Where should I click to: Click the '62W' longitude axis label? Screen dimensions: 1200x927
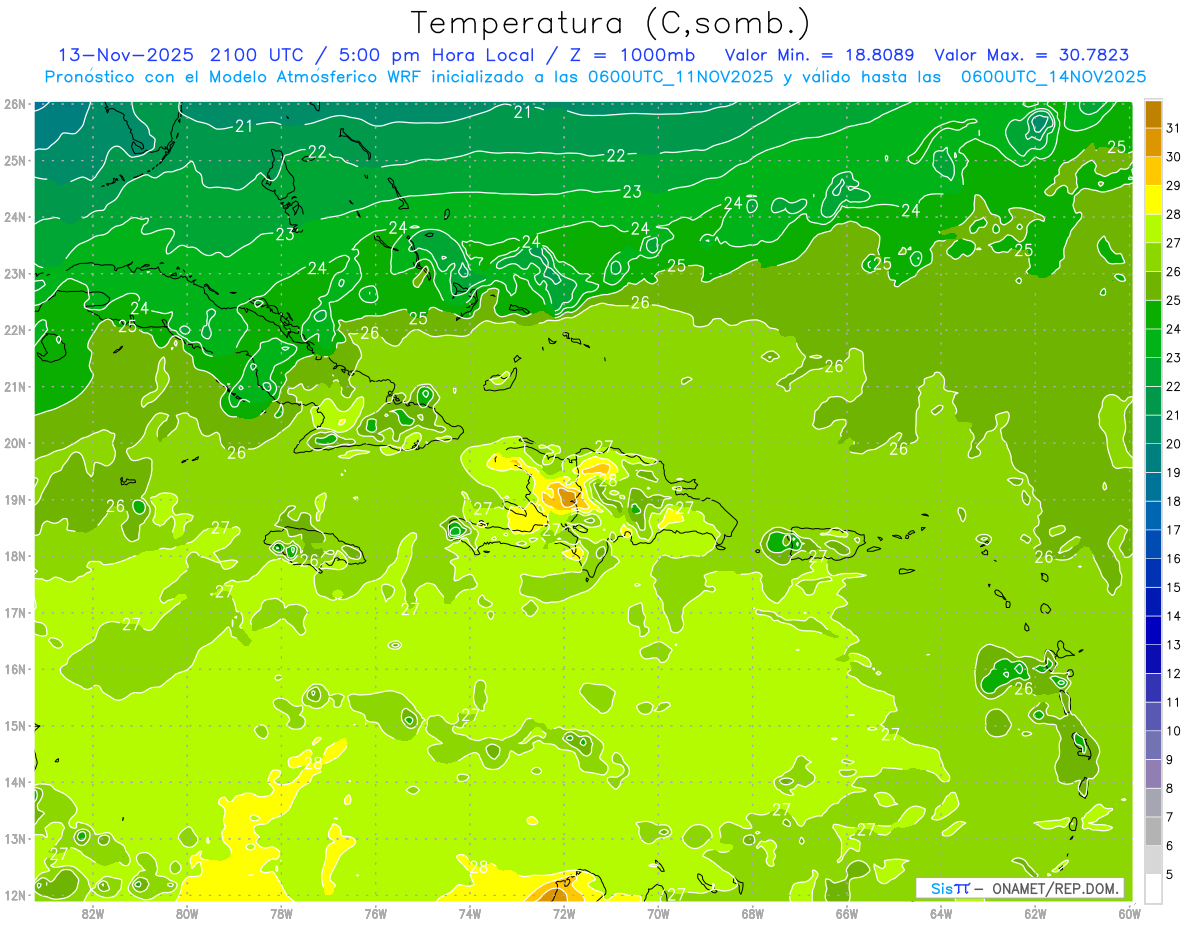click(x=1035, y=913)
